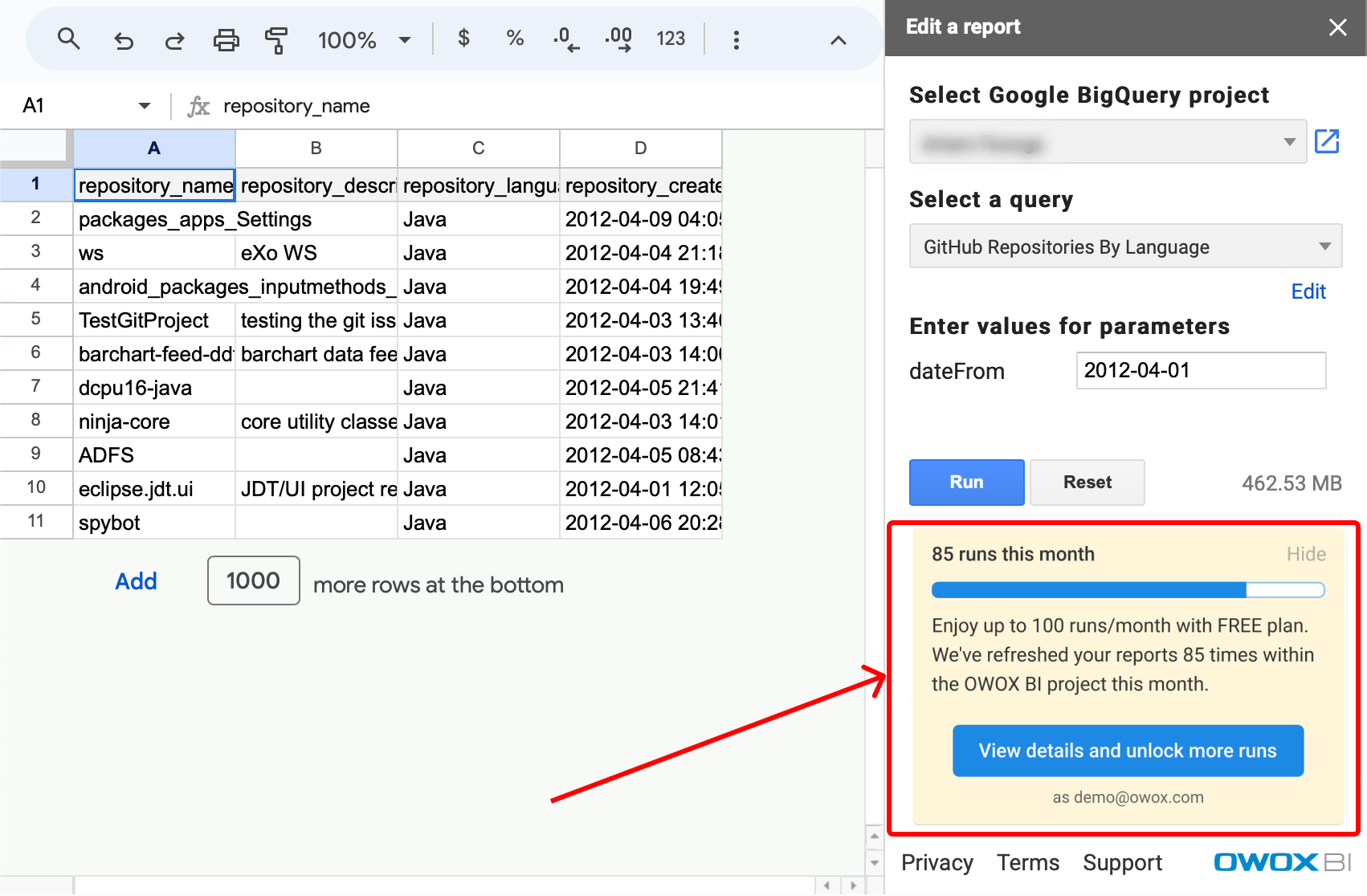Image resolution: width=1367 pixels, height=896 pixels.
Task: Select cell packages_apps_Settings
Action: (x=154, y=219)
